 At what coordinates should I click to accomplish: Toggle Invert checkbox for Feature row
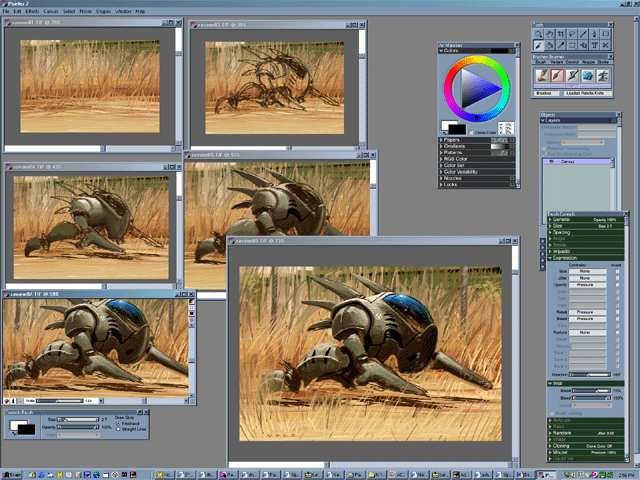[617, 332]
